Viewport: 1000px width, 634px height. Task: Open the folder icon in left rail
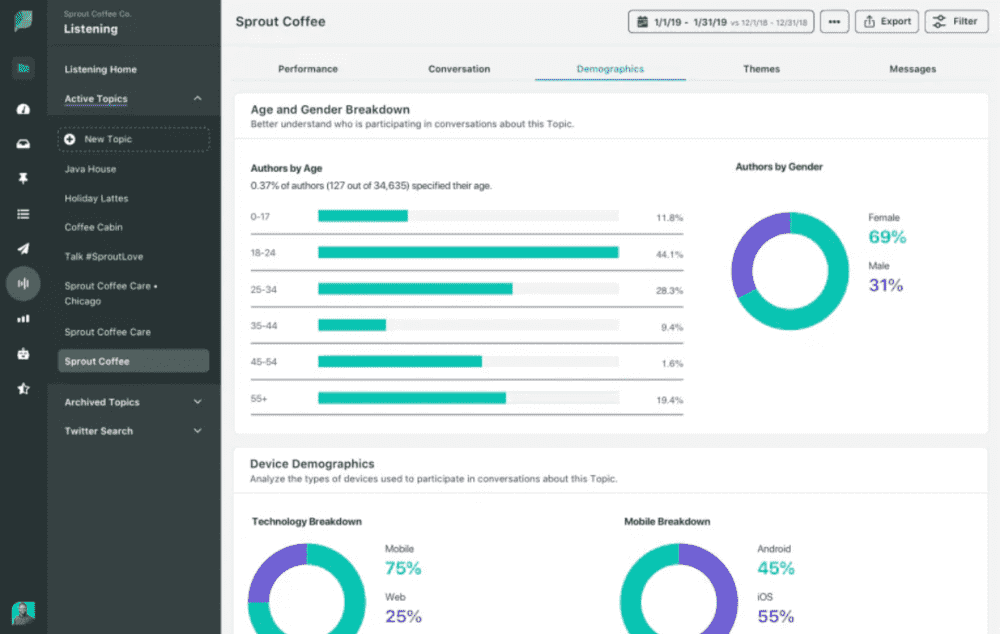23,68
